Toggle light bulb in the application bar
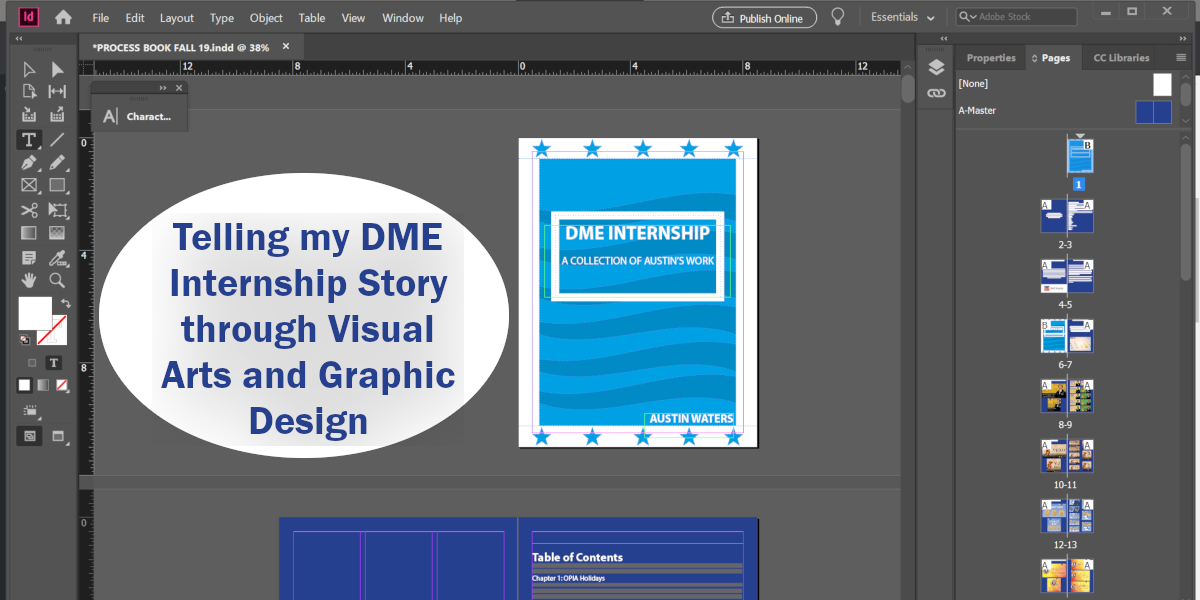The height and width of the screenshot is (600, 1200). 838,16
